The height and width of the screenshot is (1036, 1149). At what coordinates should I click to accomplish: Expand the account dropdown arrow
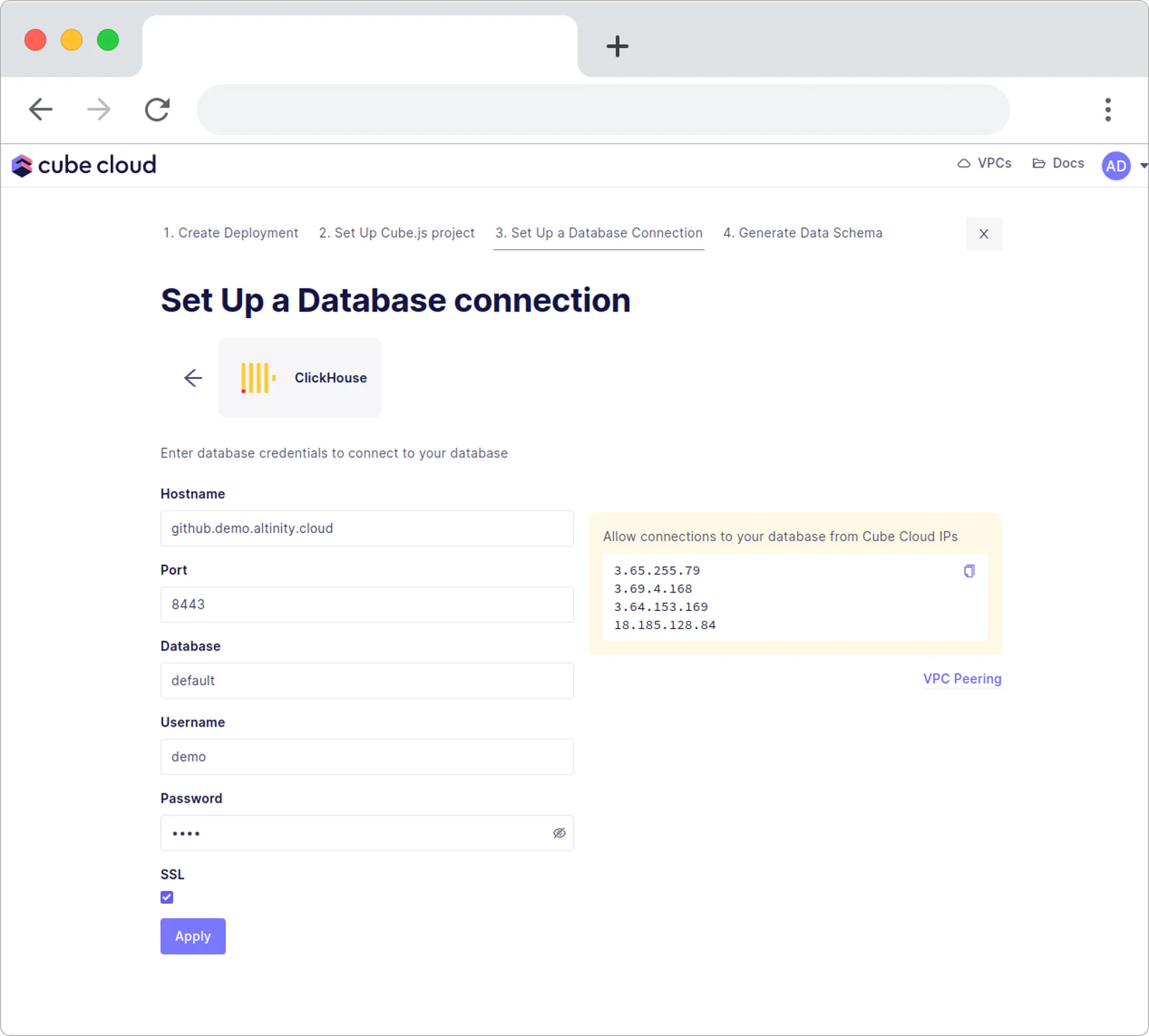click(1143, 166)
